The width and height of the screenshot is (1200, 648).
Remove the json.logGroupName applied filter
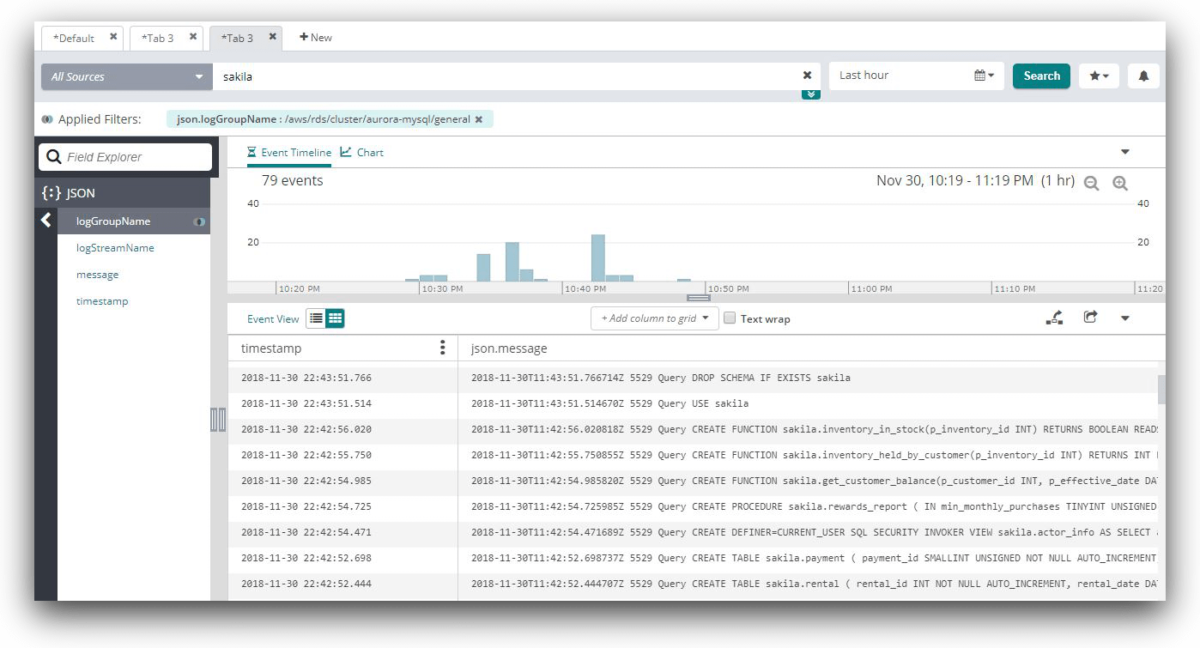tap(479, 119)
